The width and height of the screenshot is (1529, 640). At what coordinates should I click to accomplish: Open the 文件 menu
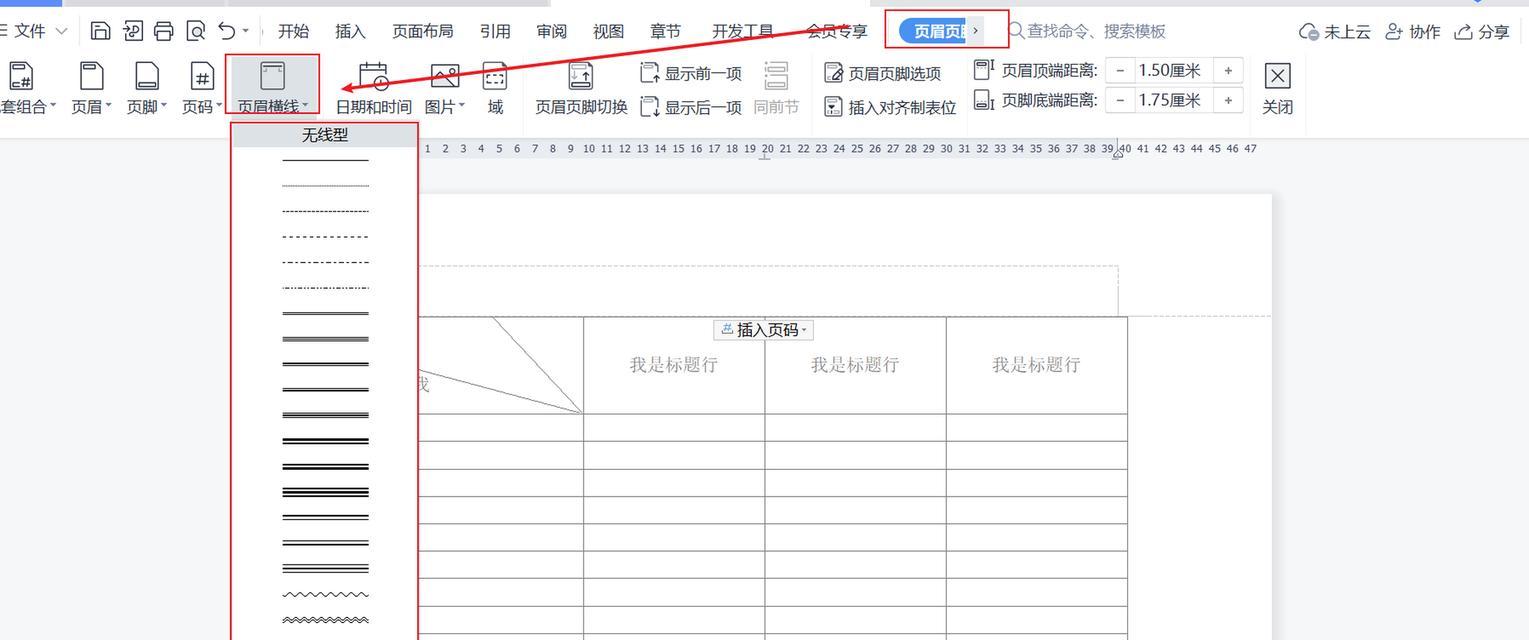[x=30, y=31]
